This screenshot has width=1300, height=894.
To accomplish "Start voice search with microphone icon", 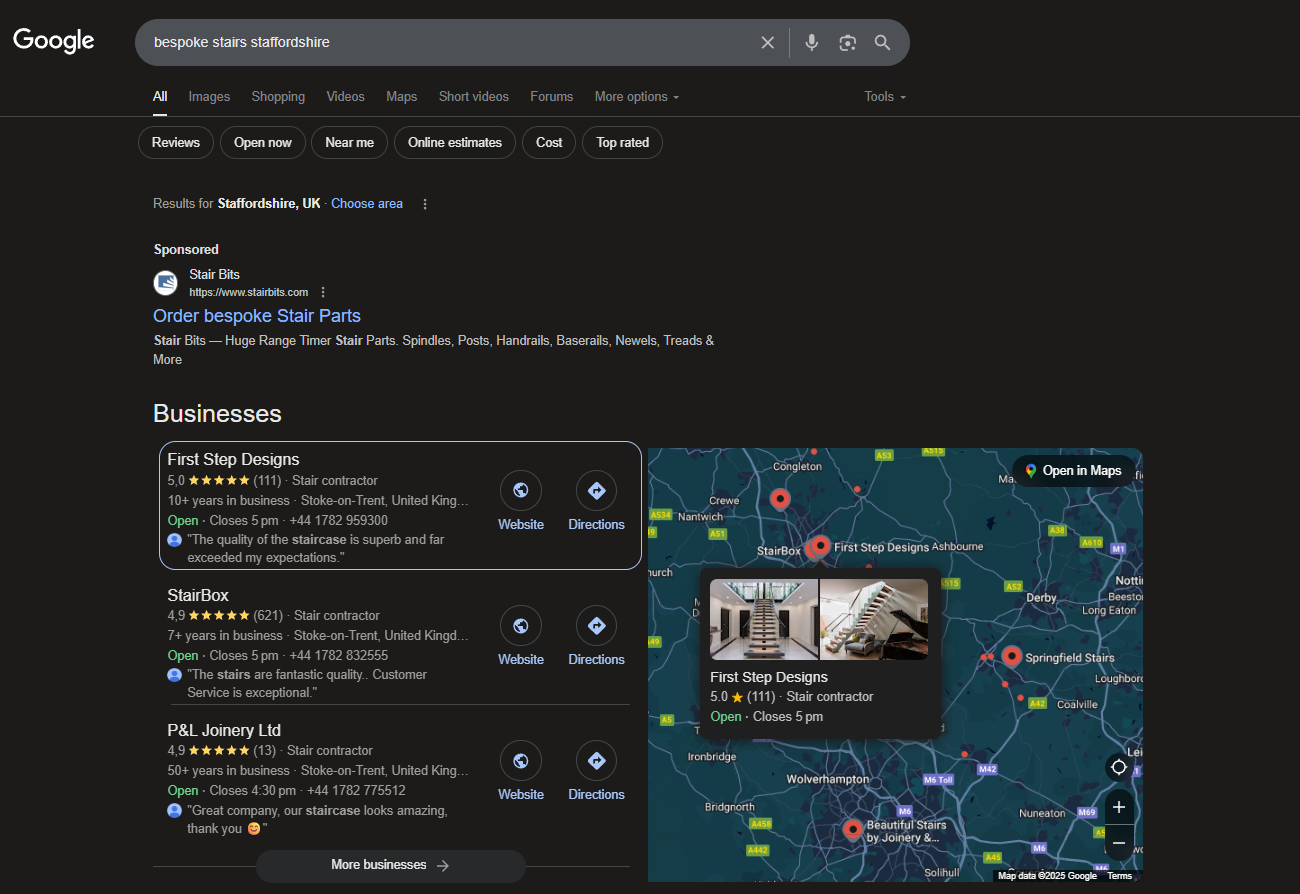I will pos(812,42).
